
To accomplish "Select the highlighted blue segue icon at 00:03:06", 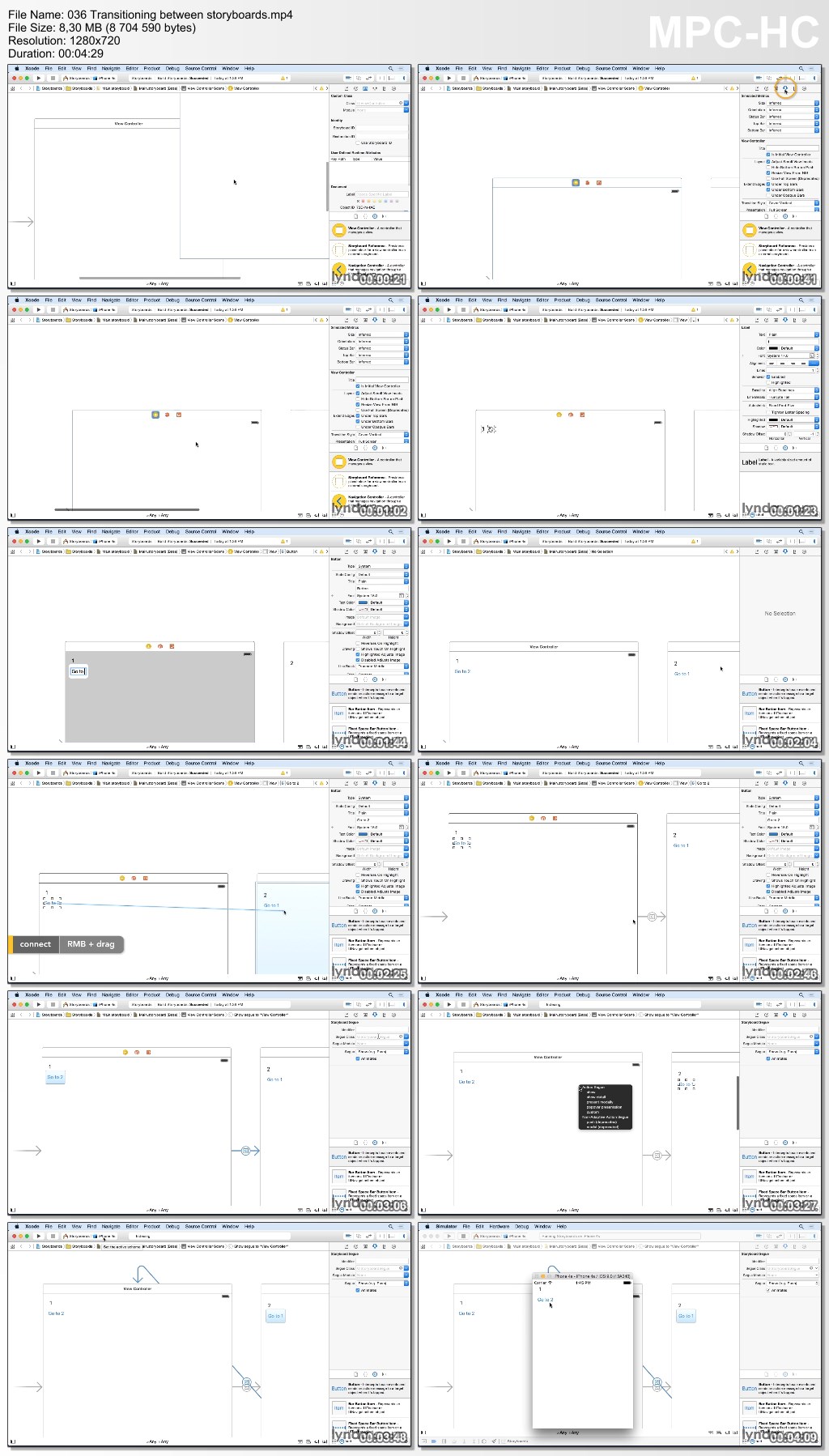I will (245, 1151).
